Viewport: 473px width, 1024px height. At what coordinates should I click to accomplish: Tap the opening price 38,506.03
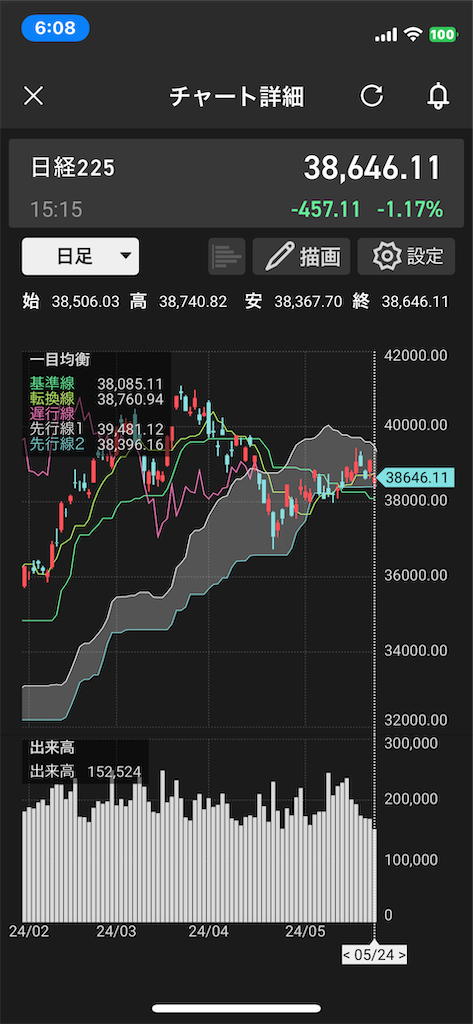[x=86, y=302]
